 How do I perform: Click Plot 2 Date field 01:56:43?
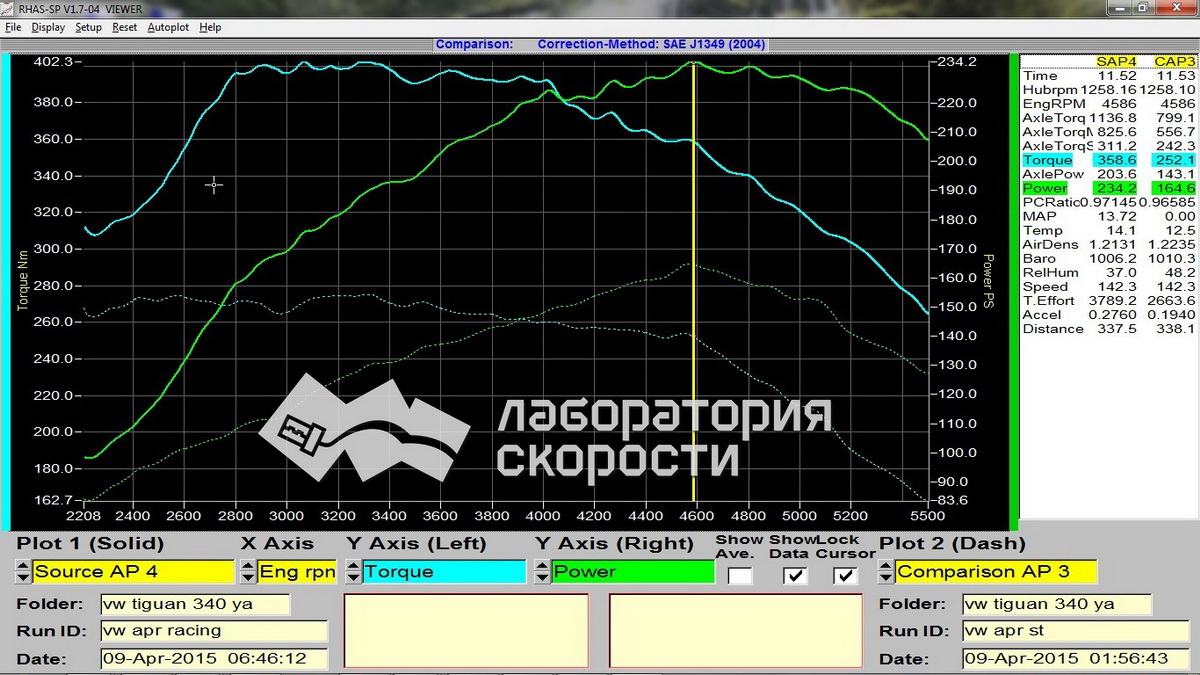click(x=1076, y=659)
